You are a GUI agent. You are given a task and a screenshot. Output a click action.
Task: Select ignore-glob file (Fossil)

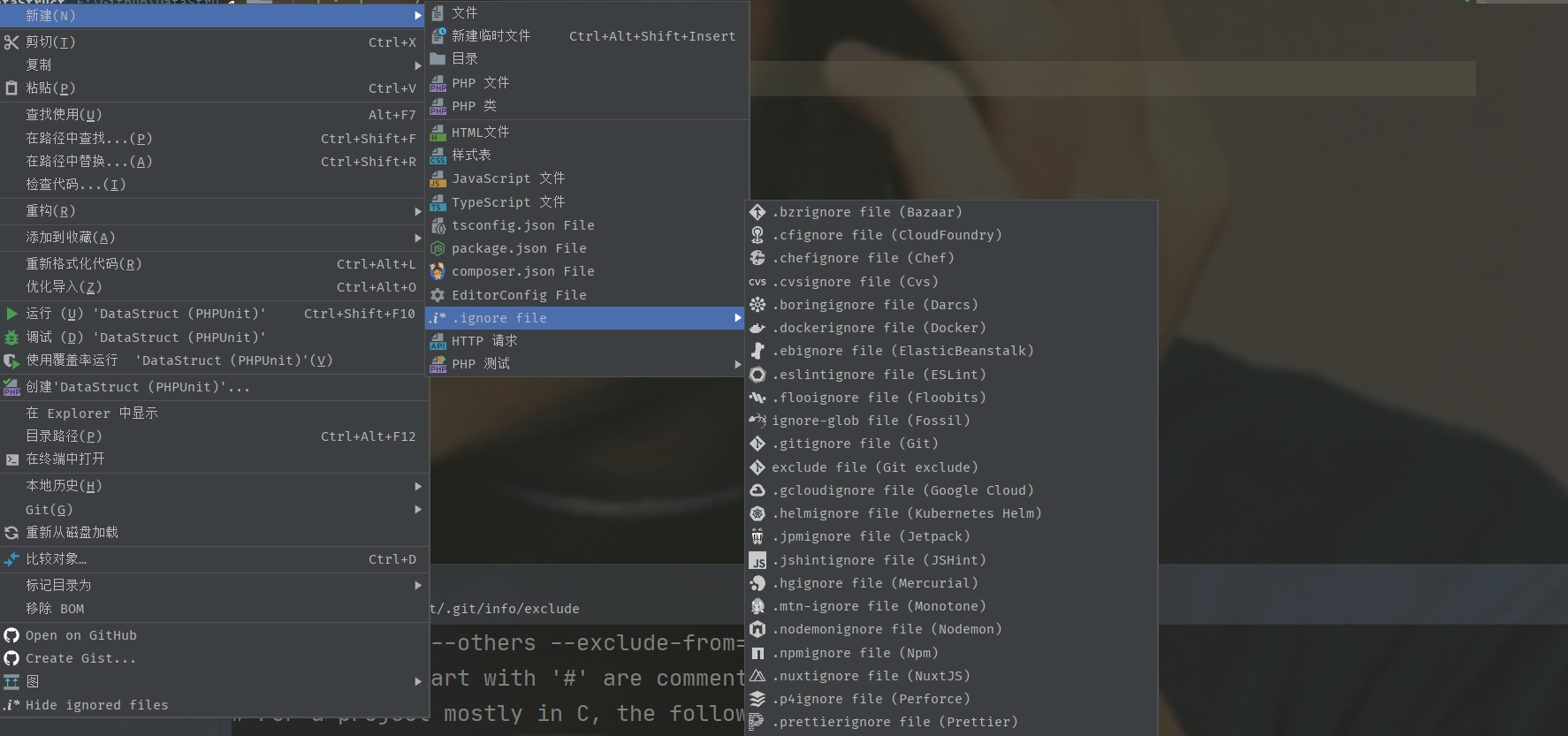[x=952, y=421]
